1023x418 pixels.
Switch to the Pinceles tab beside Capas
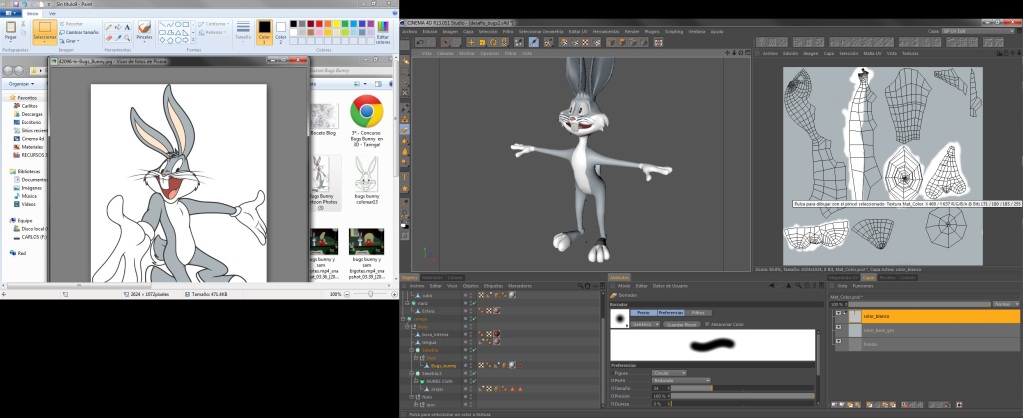point(887,277)
